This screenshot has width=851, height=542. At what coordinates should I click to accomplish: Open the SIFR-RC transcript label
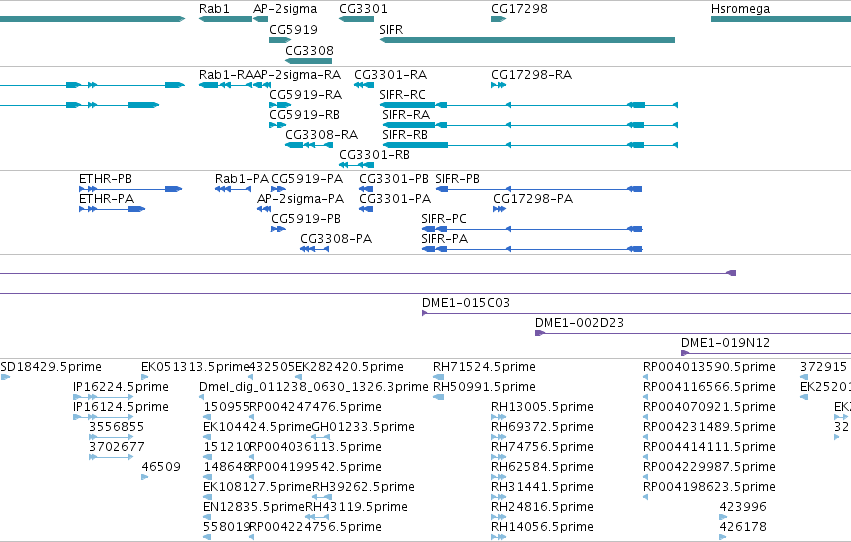click(x=402, y=95)
